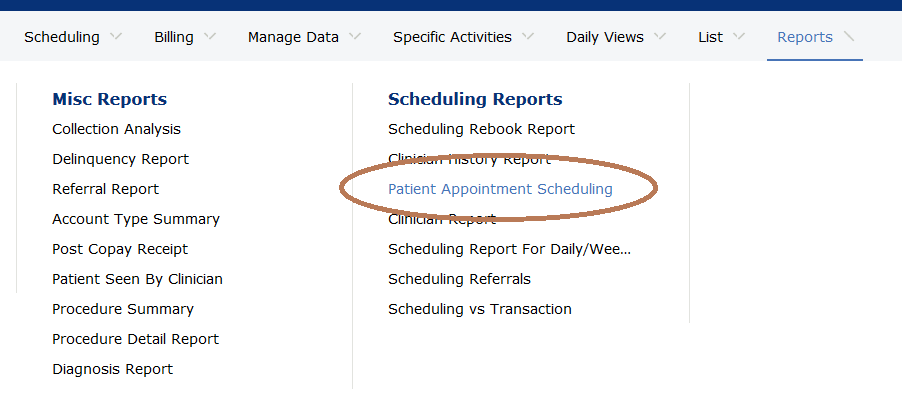
Task: Open the List menu
Action: coord(711,37)
